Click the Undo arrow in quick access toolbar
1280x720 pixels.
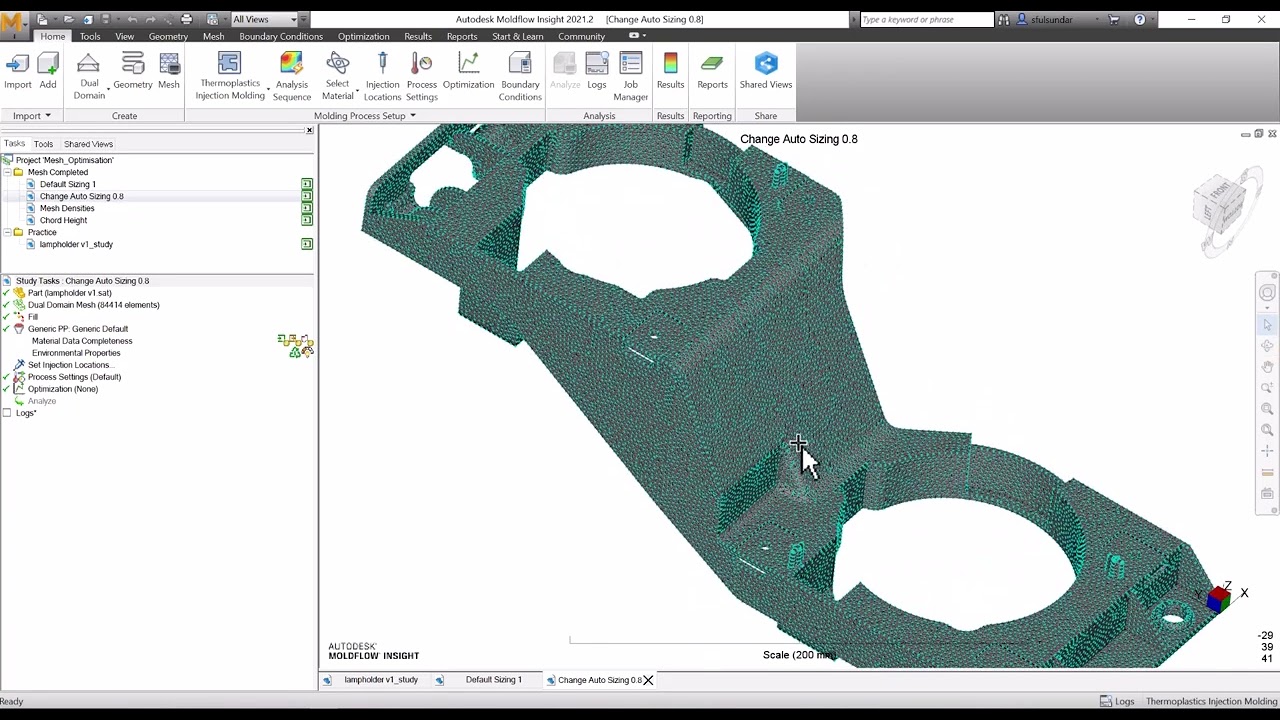(132, 19)
